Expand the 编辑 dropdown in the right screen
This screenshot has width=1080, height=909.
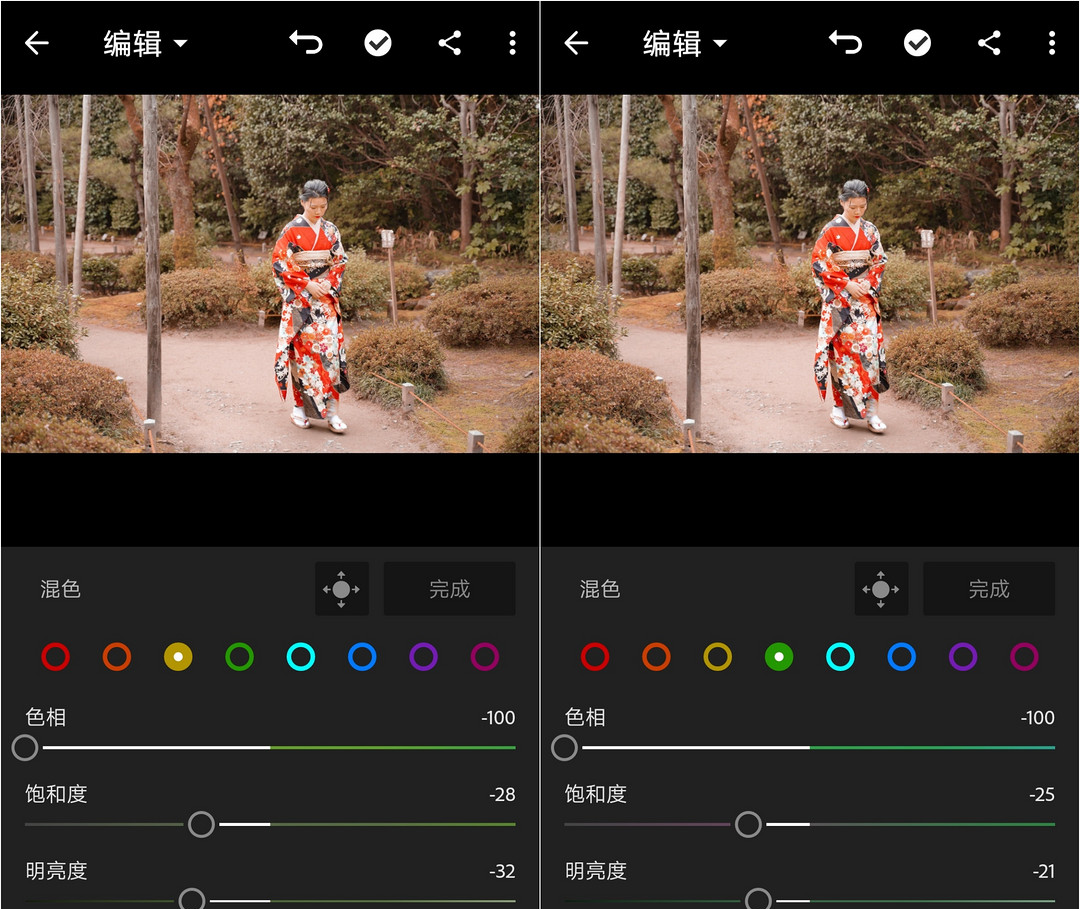click(x=685, y=43)
